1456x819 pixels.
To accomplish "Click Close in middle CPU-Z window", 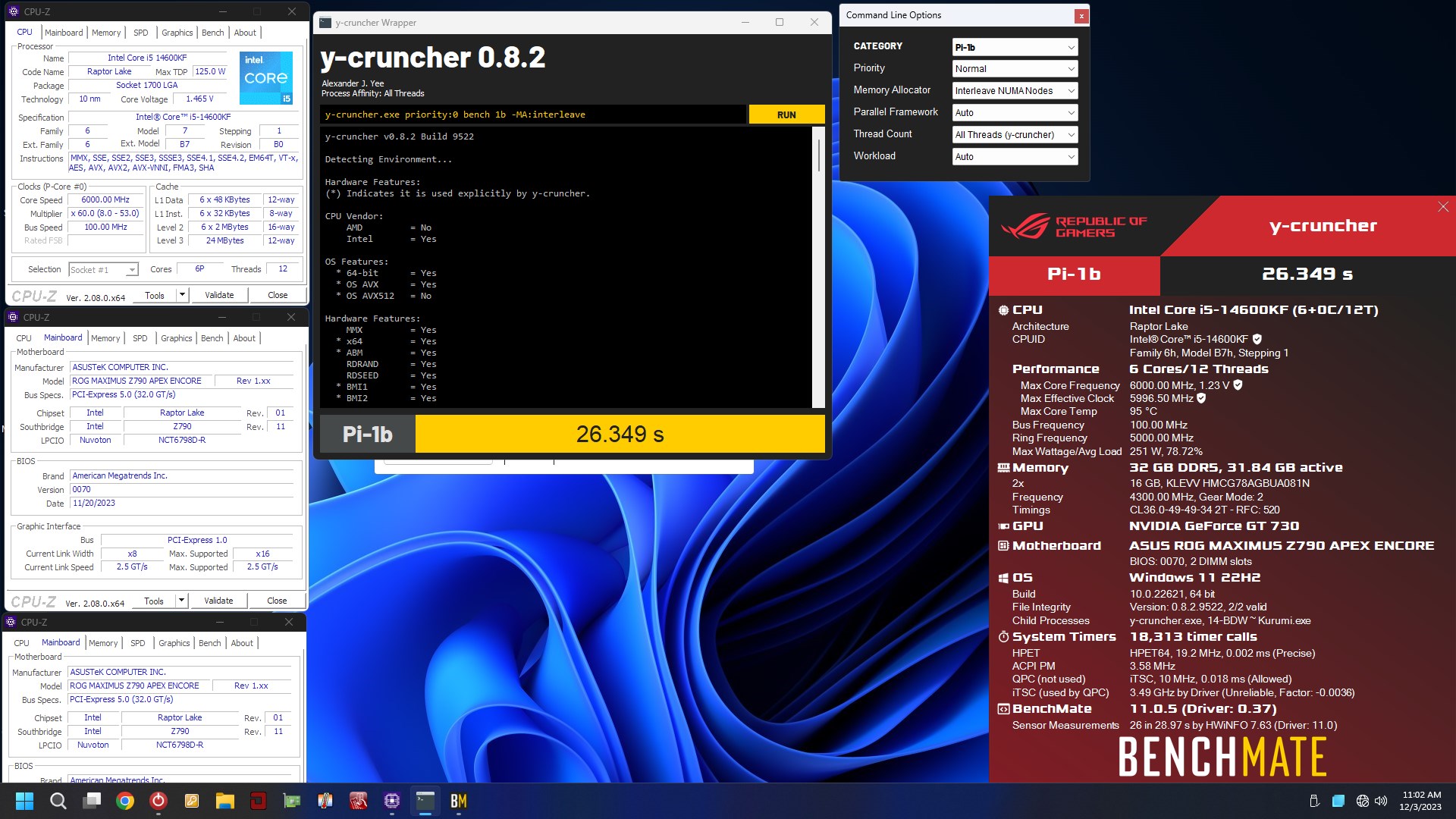I will [277, 601].
